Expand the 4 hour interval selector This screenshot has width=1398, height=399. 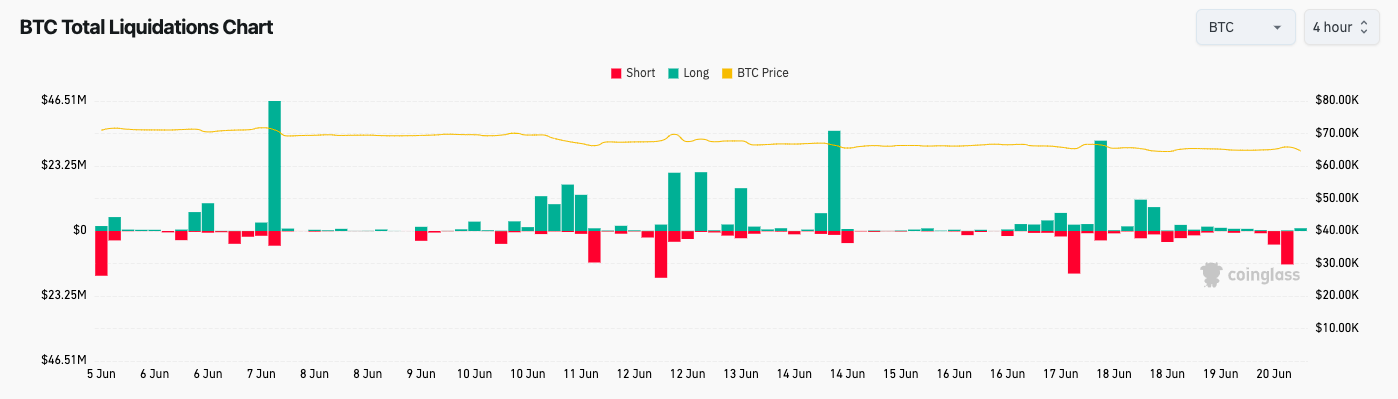pos(1341,27)
